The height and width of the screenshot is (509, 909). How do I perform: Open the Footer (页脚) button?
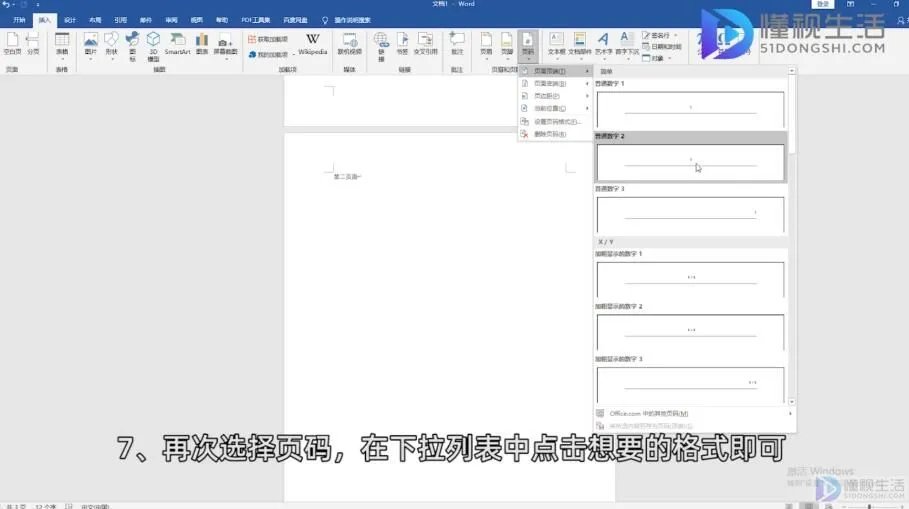[507, 46]
